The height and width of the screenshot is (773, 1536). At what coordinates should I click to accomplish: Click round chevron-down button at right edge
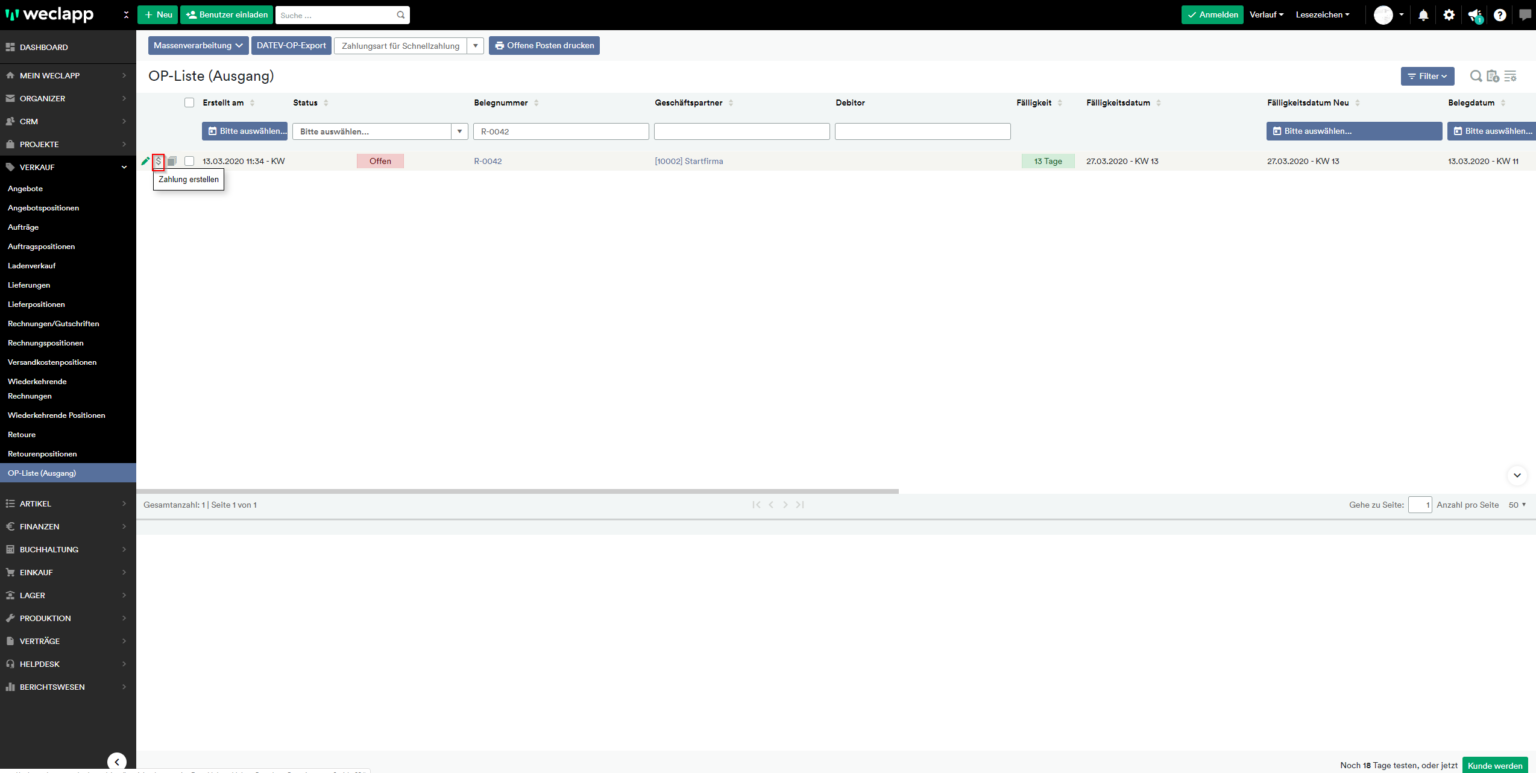click(1517, 476)
